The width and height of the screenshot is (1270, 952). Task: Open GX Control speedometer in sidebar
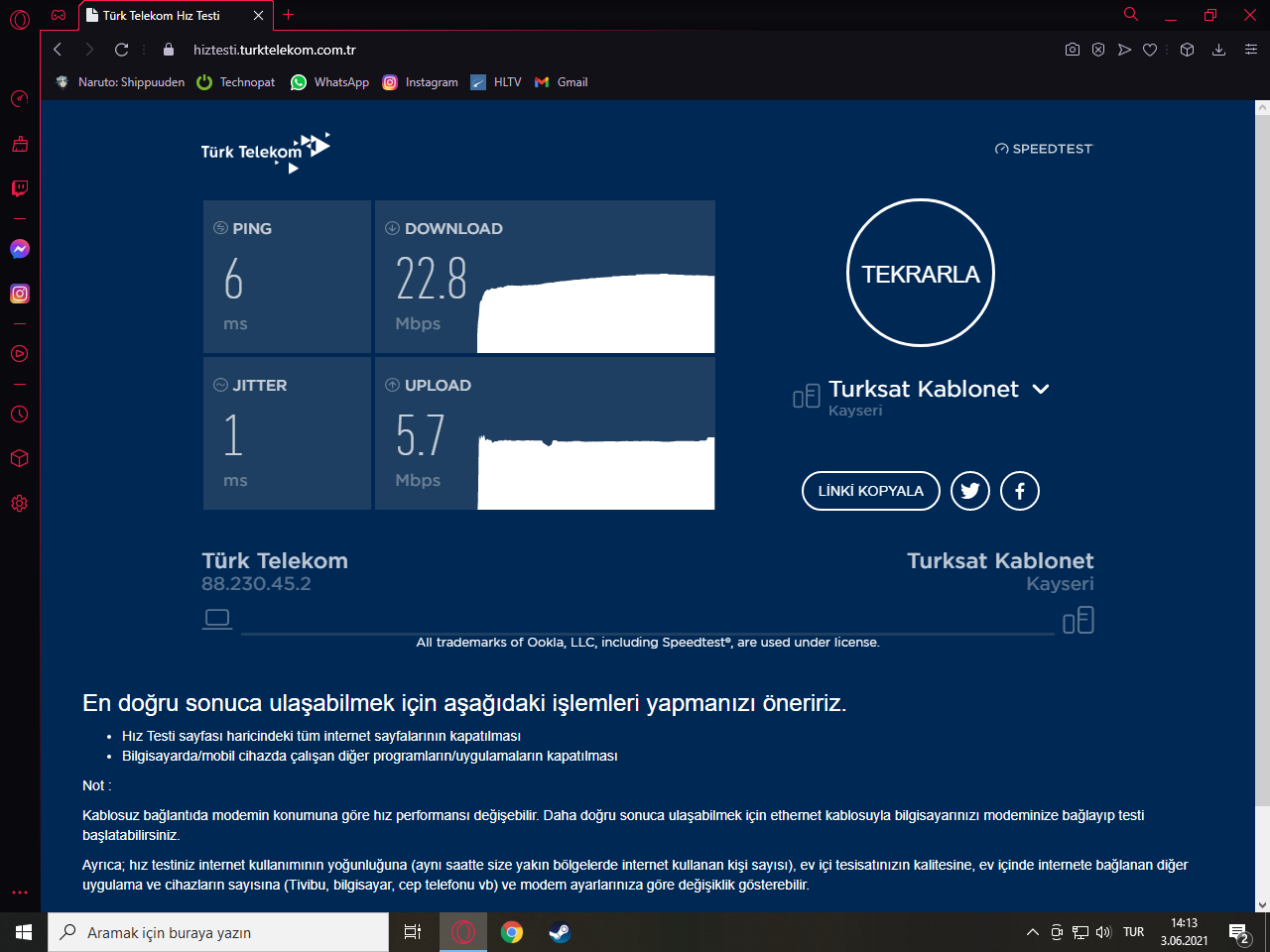click(19, 98)
